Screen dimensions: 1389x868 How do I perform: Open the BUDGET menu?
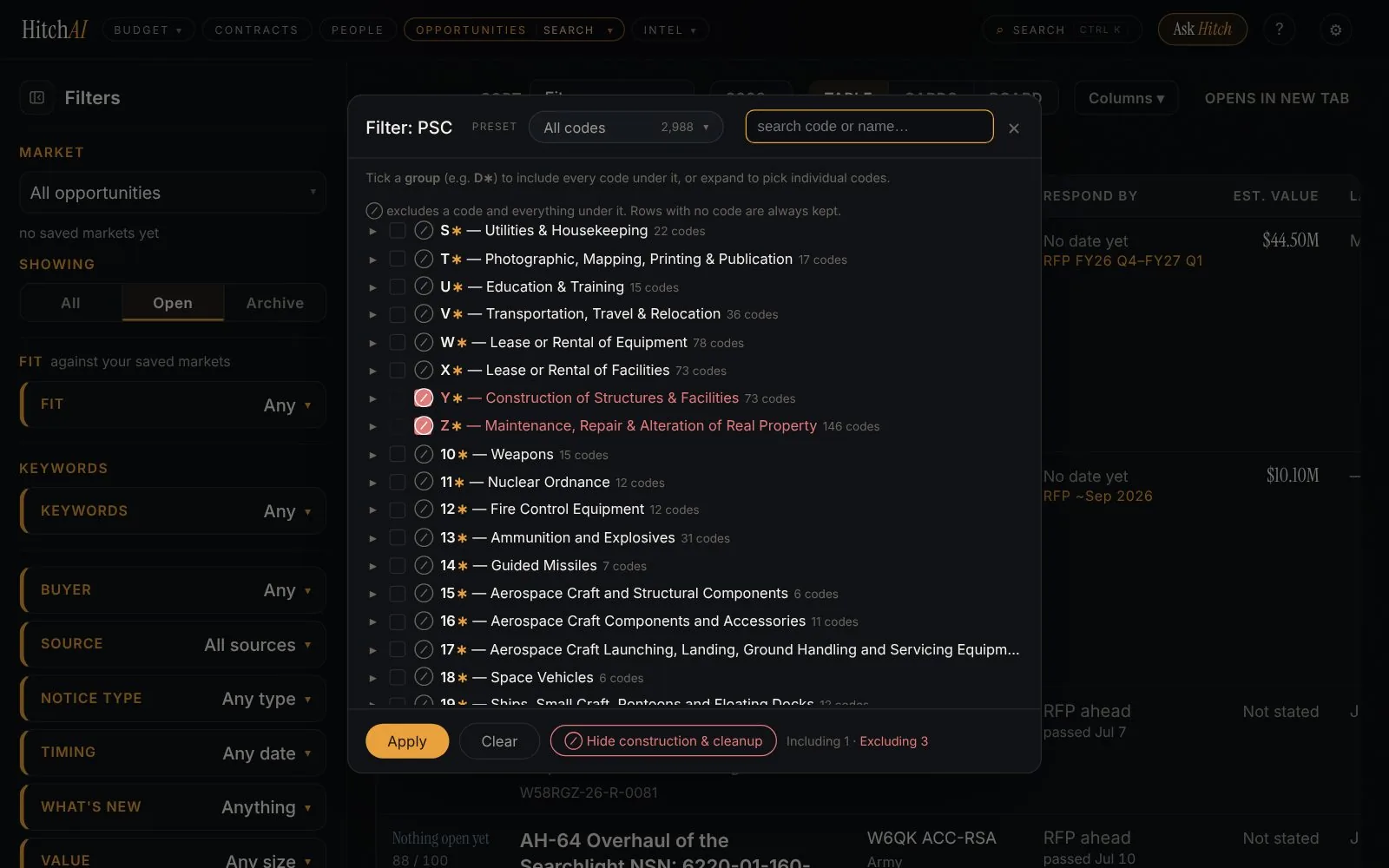[x=148, y=30]
